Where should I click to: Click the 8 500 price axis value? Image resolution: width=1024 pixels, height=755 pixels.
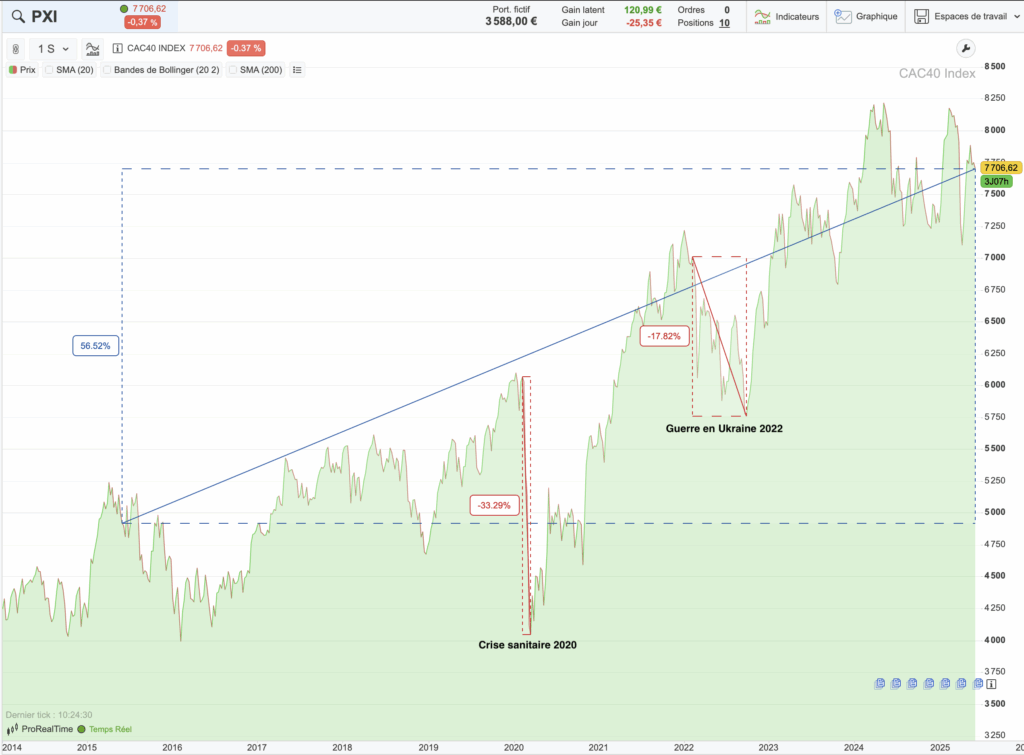pos(995,66)
